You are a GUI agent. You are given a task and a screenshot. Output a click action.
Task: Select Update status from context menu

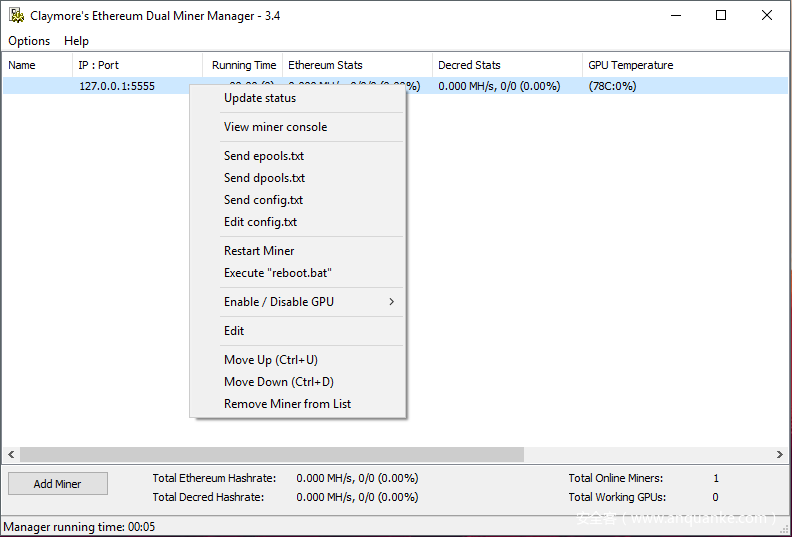[x=260, y=98]
